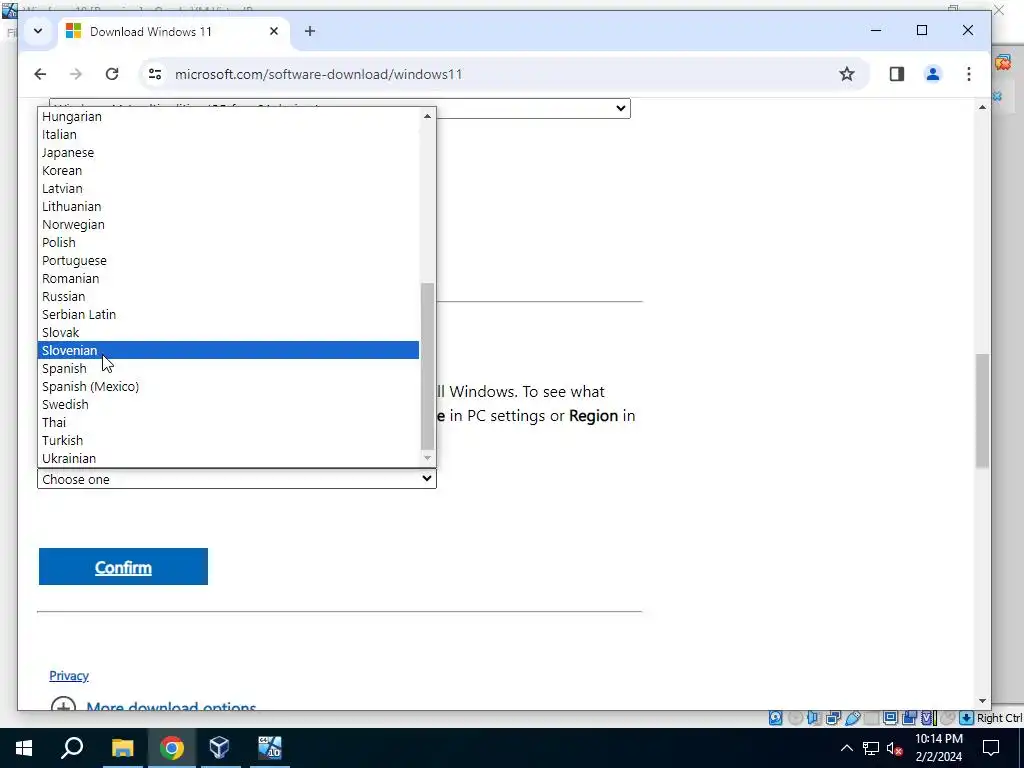Open the Windows Start menu
Screen dimensions: 1024x768
click(24, 748)
